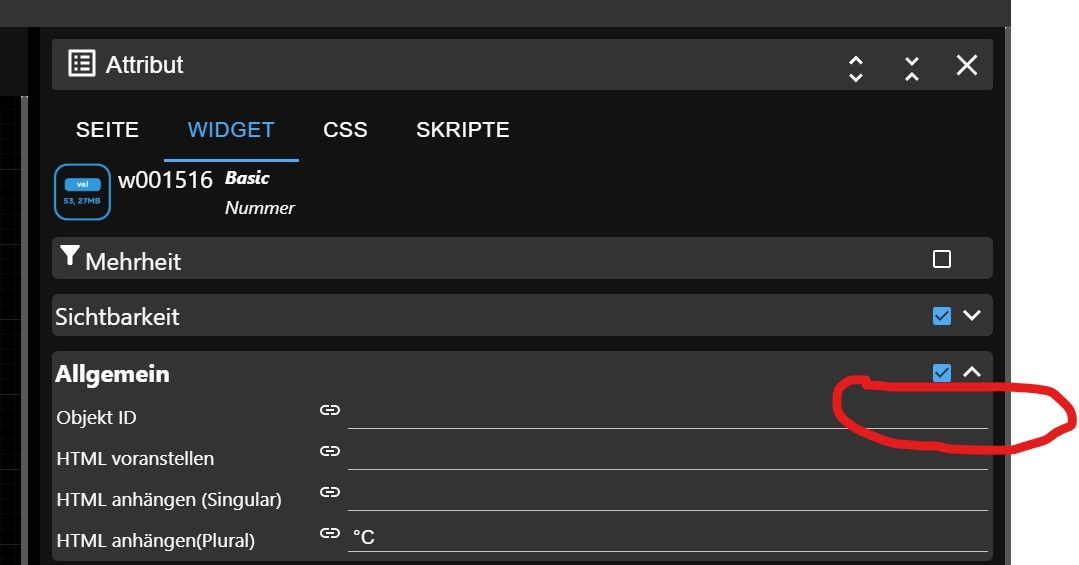The height and width of the screenshot is (565, 1079).
Task: Toggle the Sichtbarkeit checkbox
Action: tap(941, 316)
